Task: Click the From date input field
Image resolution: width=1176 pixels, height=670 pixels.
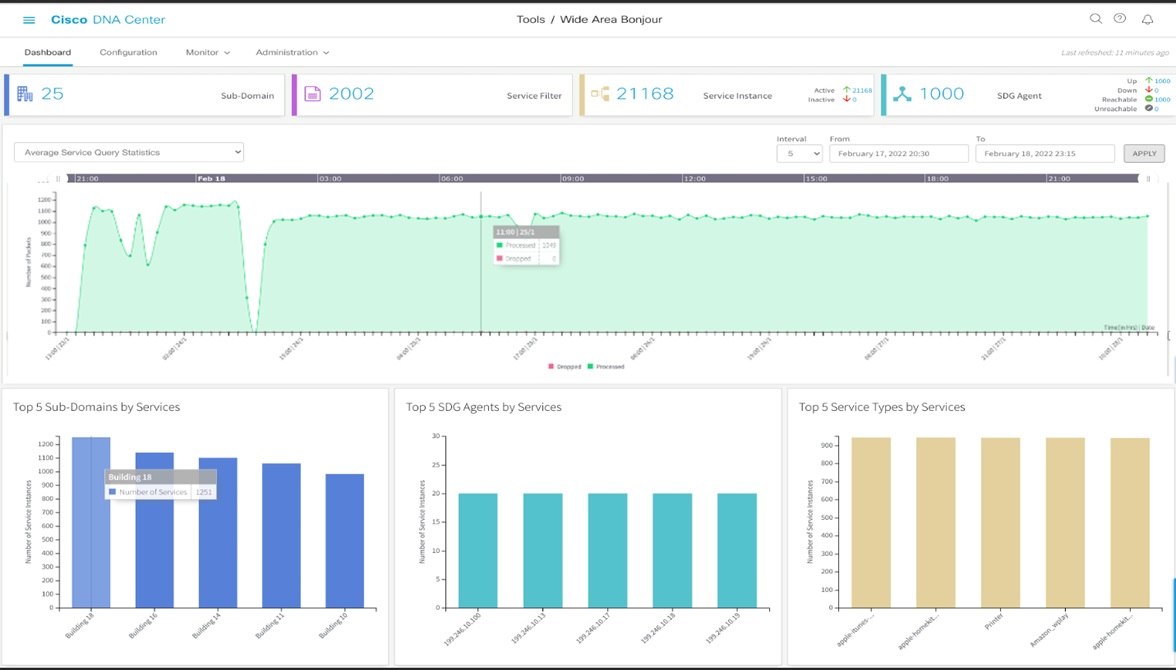Action: (898, 153)
